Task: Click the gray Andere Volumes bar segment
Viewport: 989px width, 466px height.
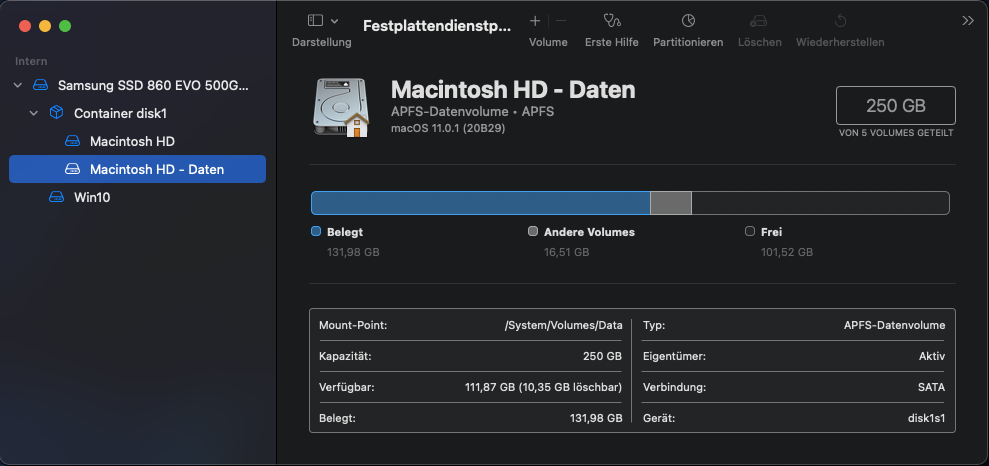Action: [671, 203]
